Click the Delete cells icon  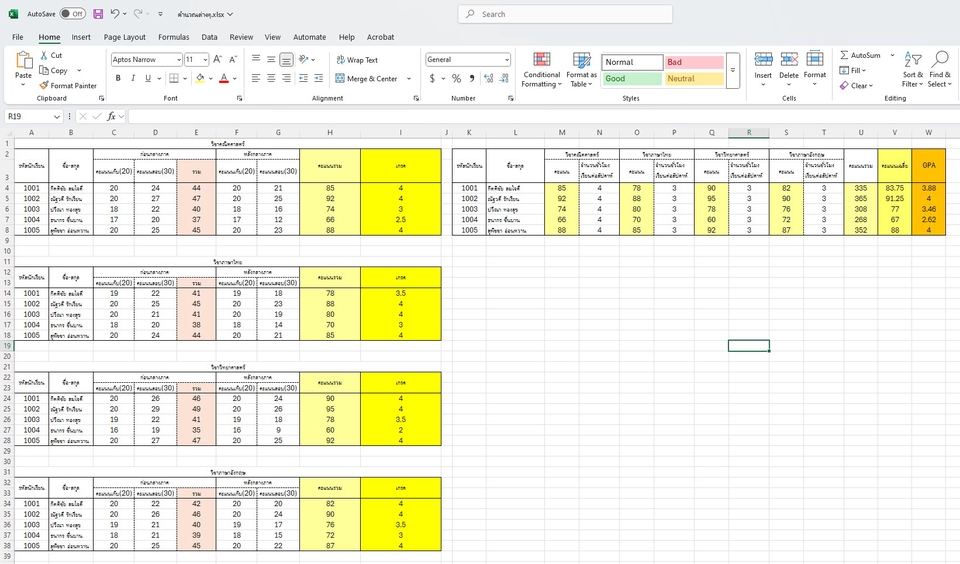tap(789, 59)
